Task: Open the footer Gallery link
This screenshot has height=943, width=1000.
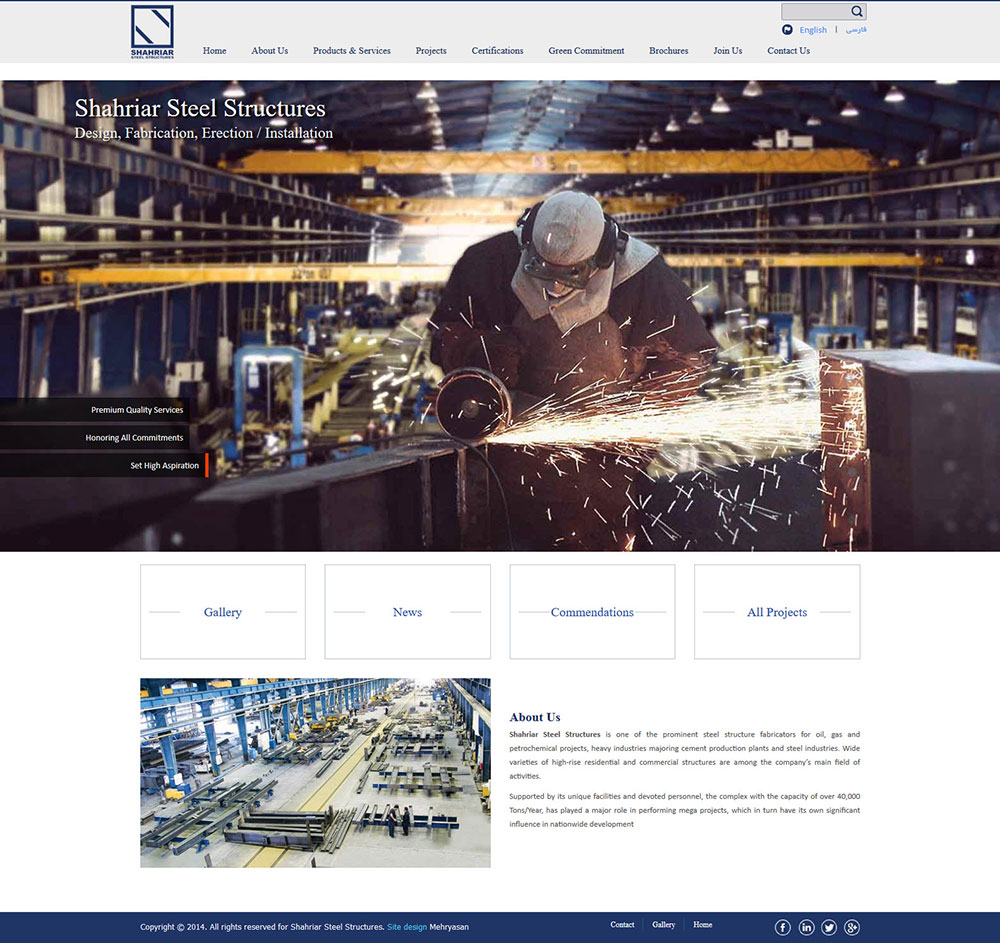Action: 663,925
